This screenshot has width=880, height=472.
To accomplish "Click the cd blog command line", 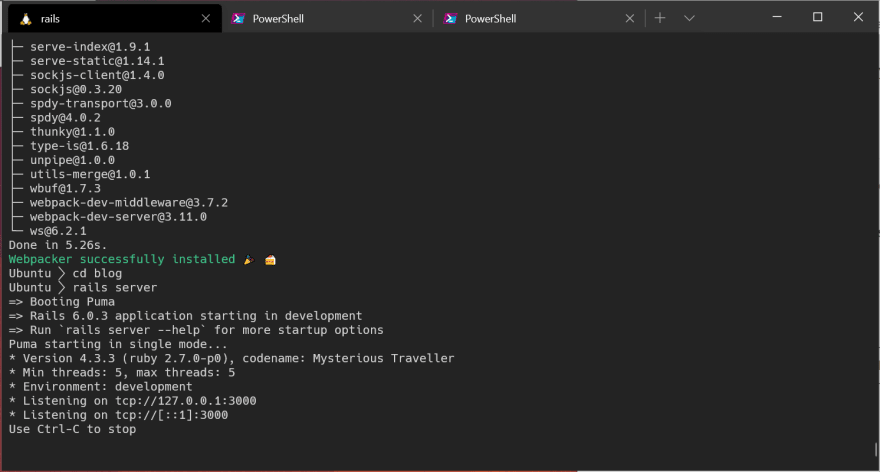I will coord(65,273).
